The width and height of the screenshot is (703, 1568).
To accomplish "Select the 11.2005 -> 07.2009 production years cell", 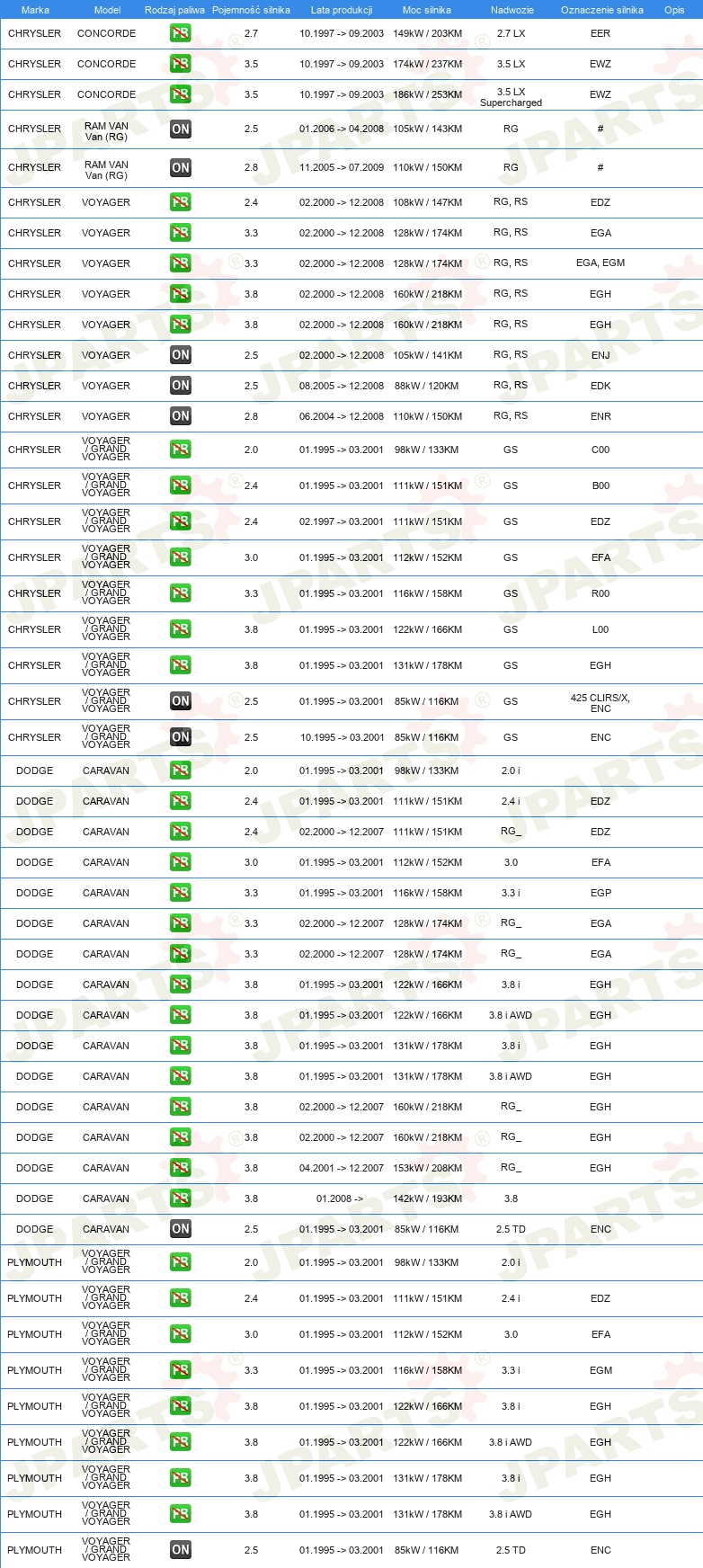I will pos(342,167).
